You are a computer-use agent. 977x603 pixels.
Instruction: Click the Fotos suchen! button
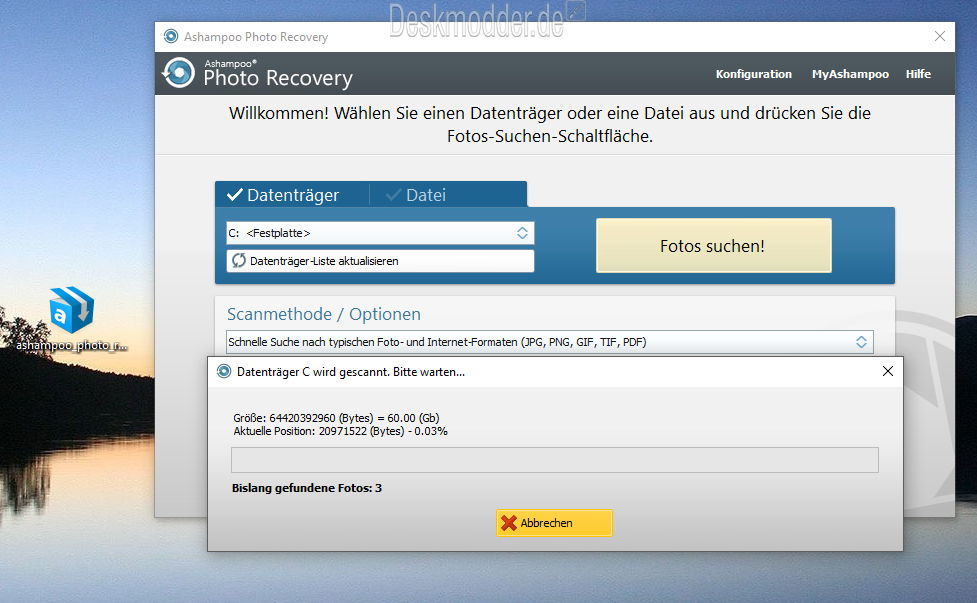[x=713, y=245]
